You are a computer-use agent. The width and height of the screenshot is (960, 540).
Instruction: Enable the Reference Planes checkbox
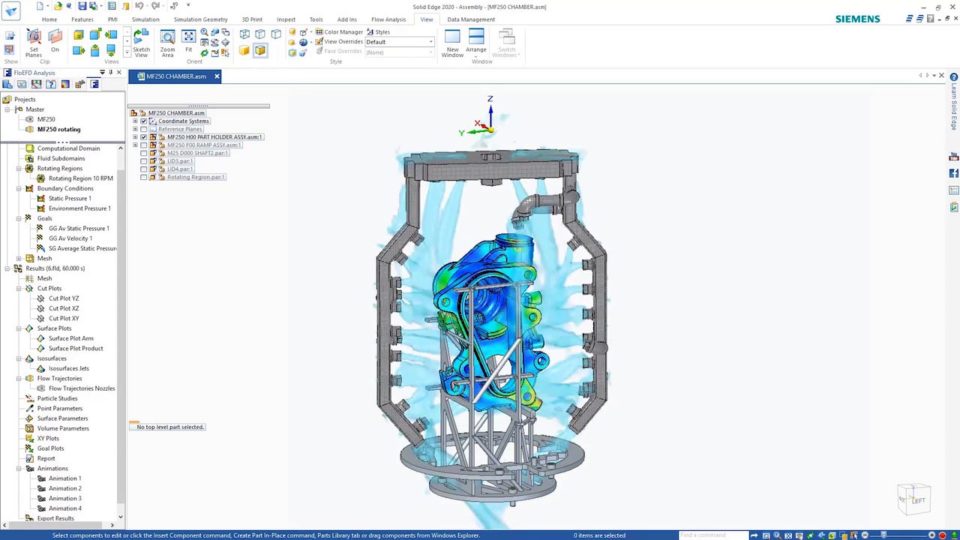[144, 129]
